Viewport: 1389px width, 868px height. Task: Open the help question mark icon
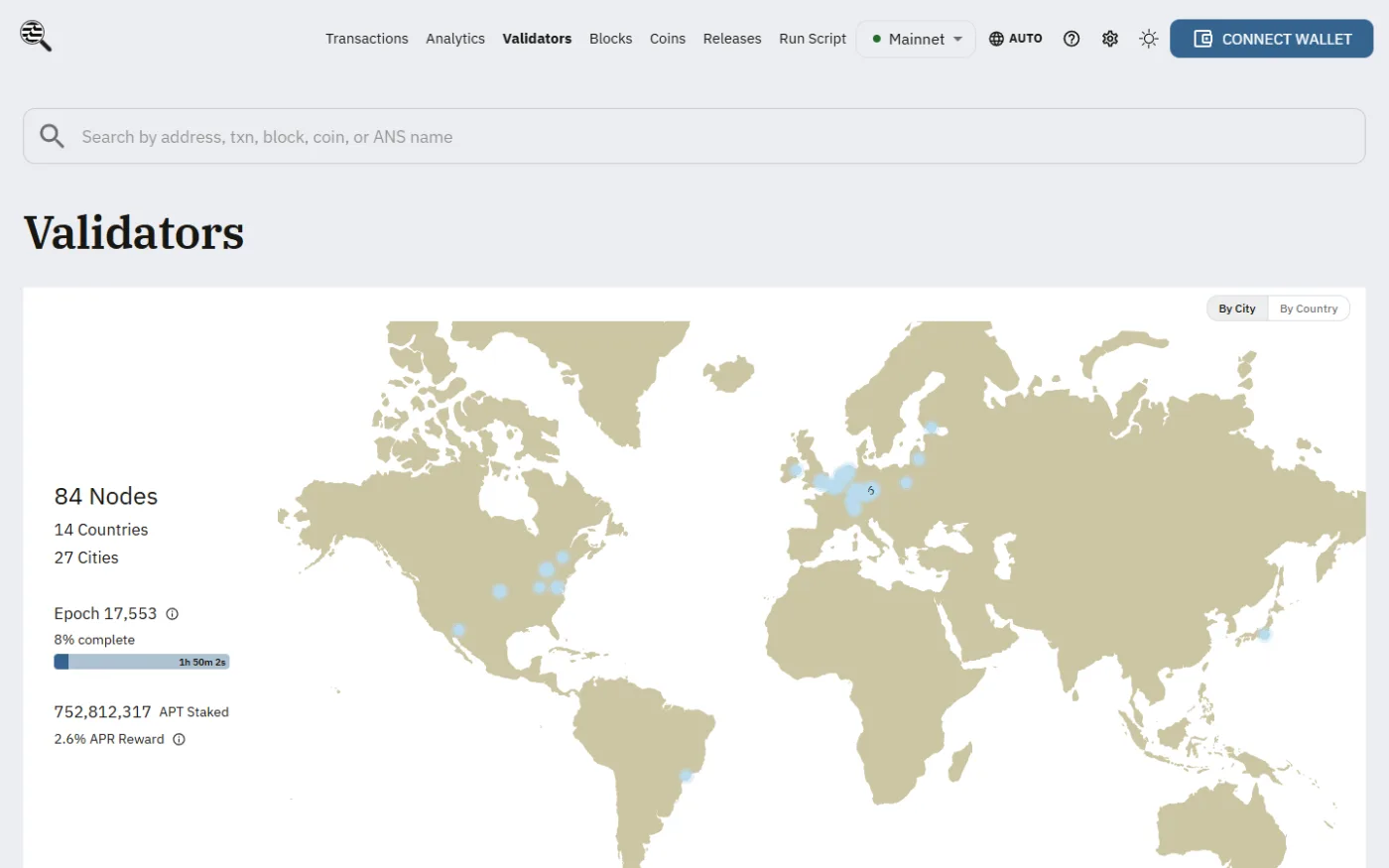click(x=1072, y=39)
